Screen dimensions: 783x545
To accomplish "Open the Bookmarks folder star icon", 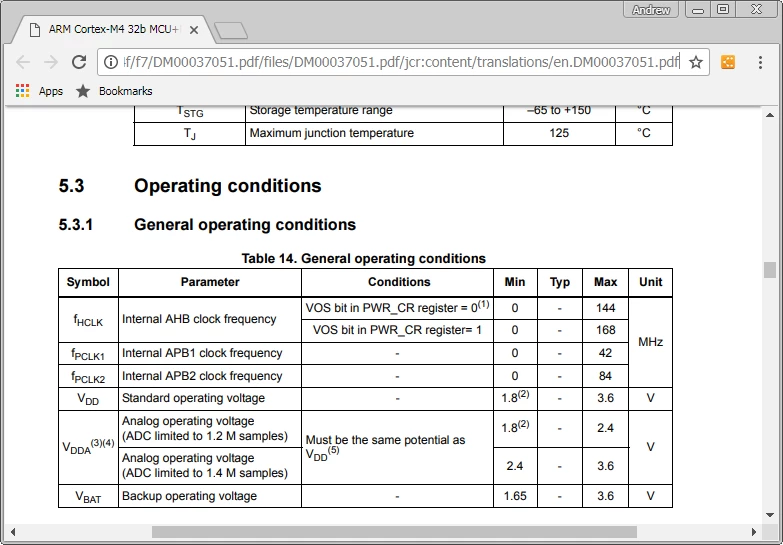I will tap(83, 91).
